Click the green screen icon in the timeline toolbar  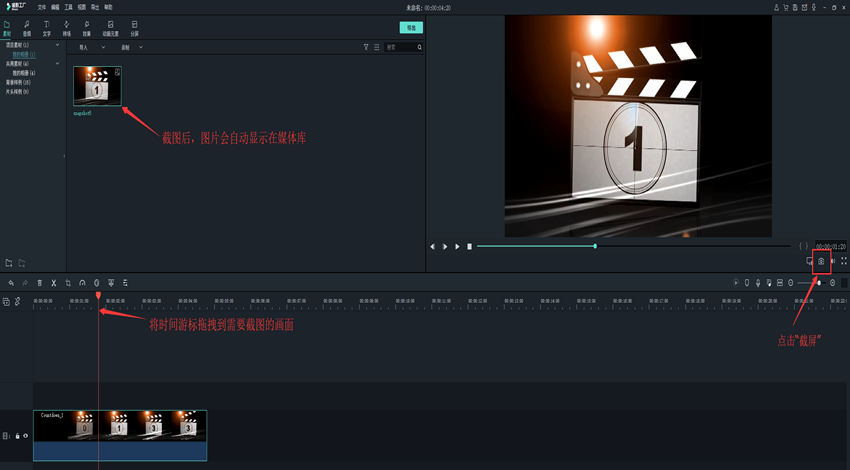click(x=111, y=283)
